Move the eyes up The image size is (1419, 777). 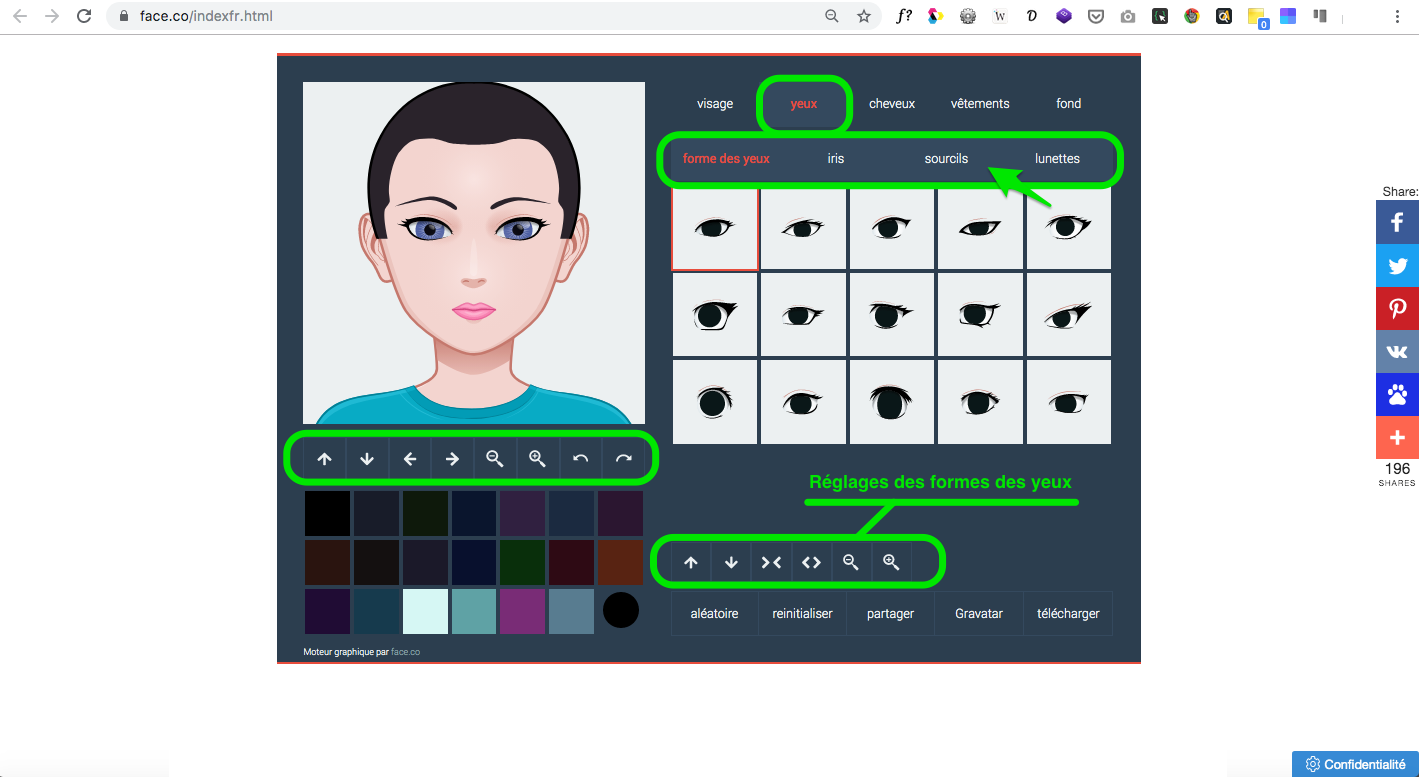point(691,562)
